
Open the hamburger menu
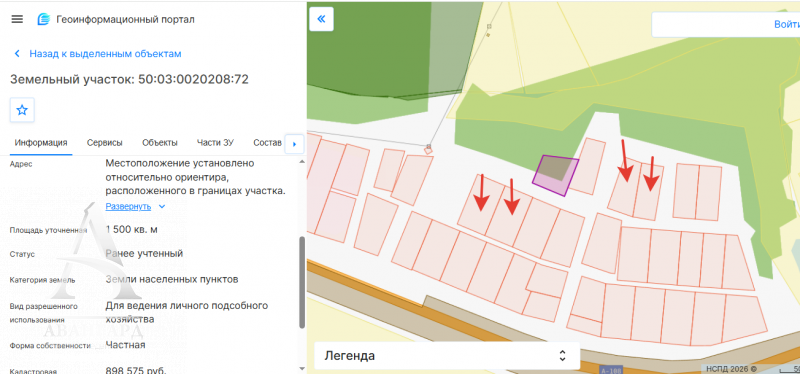click(17, 19)
